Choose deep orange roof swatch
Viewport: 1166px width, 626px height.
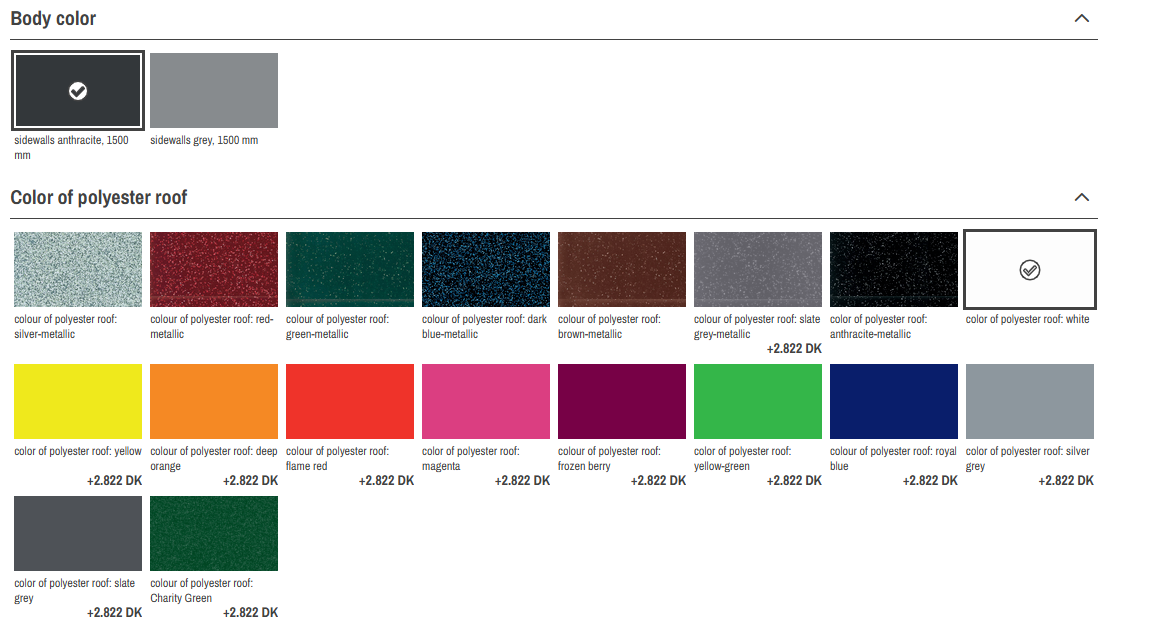[x=214, y=401]
